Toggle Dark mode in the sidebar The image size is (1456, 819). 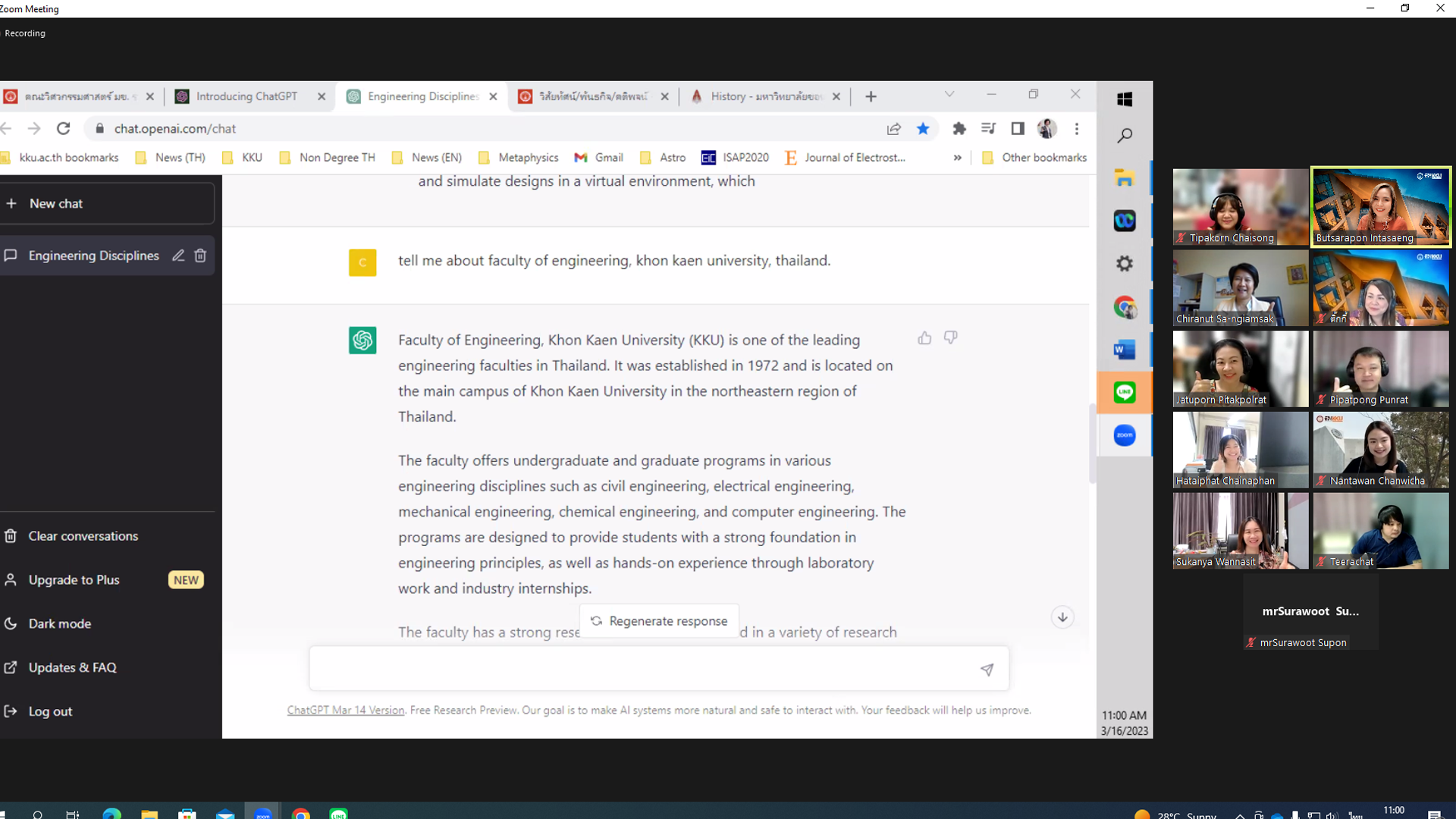click(x=59, y=623)
